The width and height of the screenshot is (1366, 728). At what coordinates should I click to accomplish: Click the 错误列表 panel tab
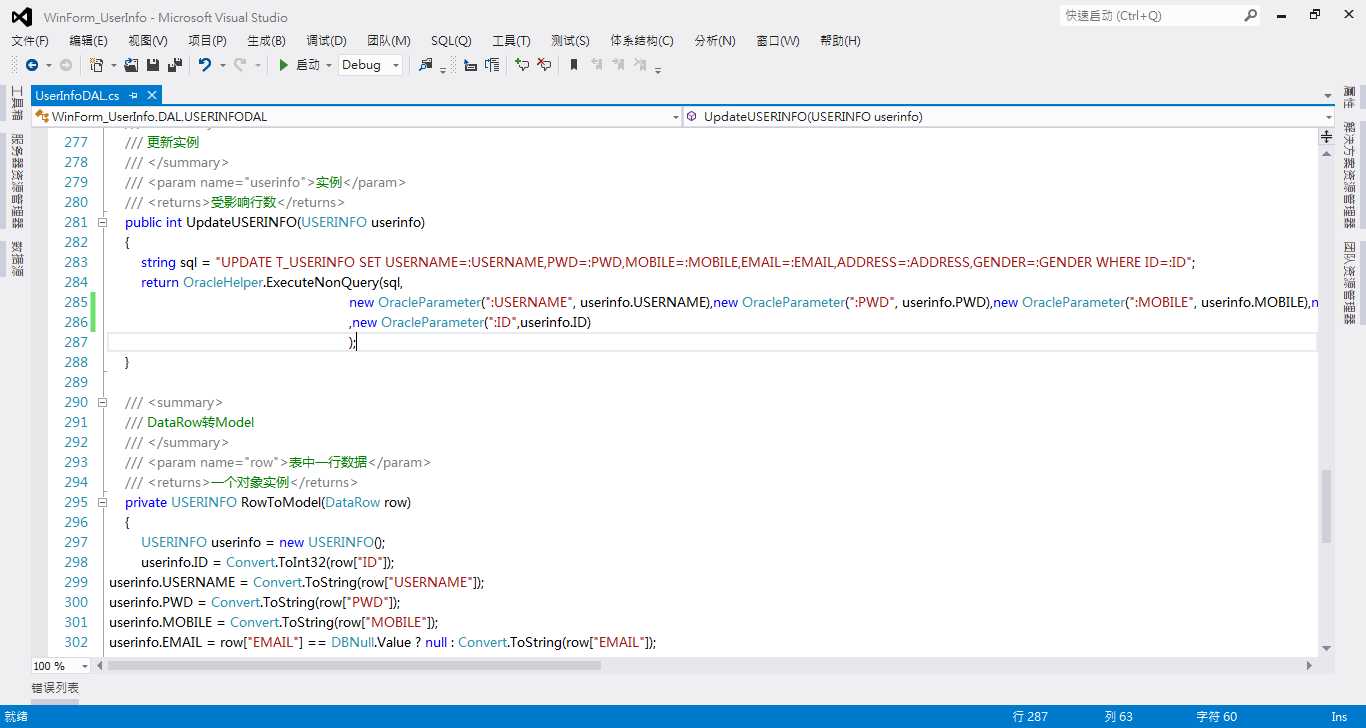55,688
